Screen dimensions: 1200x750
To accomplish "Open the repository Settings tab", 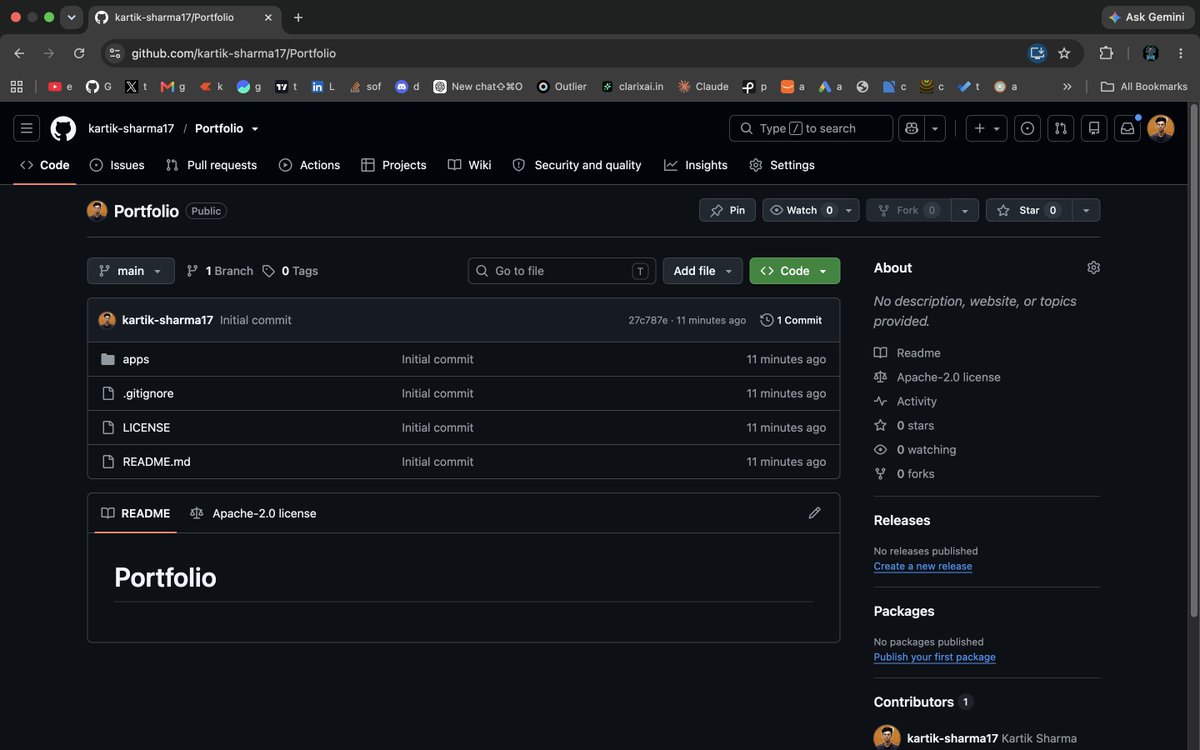I will [782, 165].
